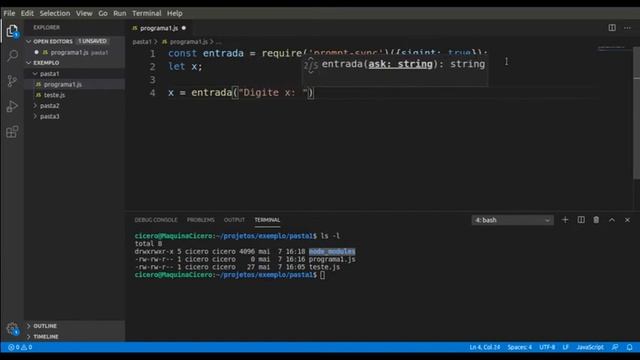Change encoding via UTF-8 status item

click(x=547, y=347)
